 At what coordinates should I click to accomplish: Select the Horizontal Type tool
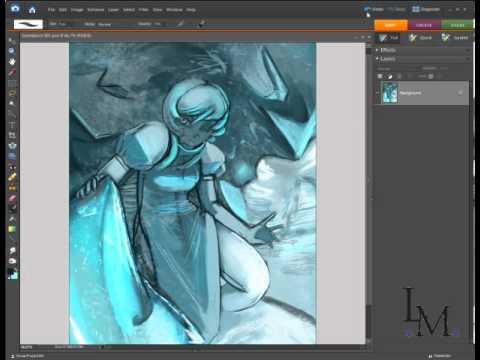pyautogui.click(x=12, y=125)
